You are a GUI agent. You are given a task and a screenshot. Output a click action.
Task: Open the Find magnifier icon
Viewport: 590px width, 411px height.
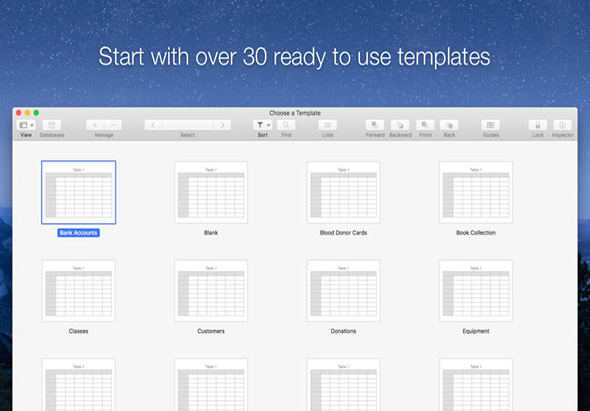click(x=286, y=125)
